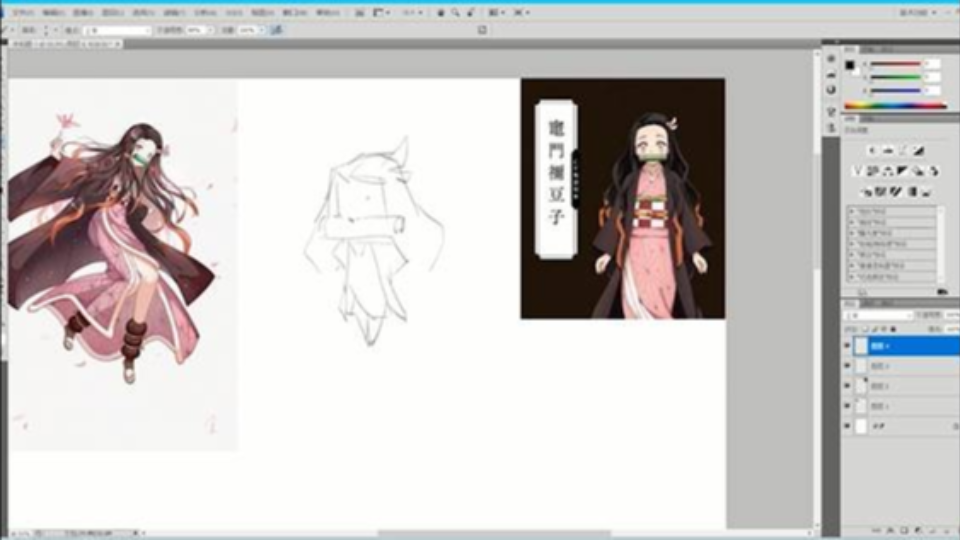Click the brush opacity value field
Screen dimensions: 960x540
[196, 30]
